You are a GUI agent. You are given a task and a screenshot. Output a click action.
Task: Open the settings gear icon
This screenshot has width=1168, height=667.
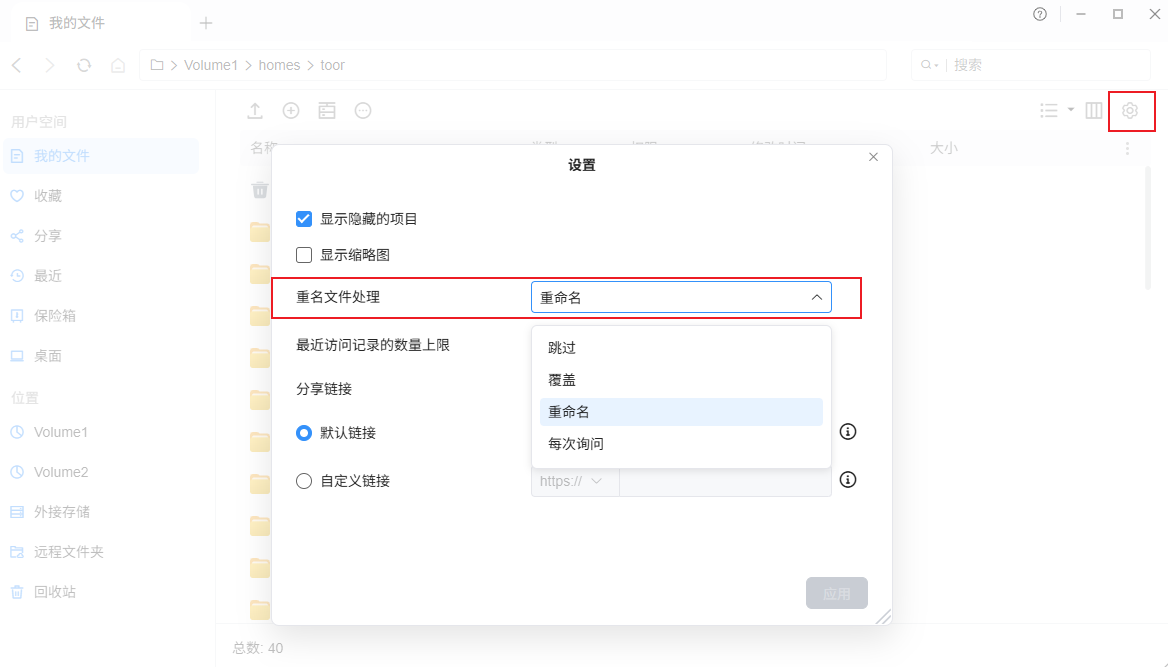[x=1130, y=111]
